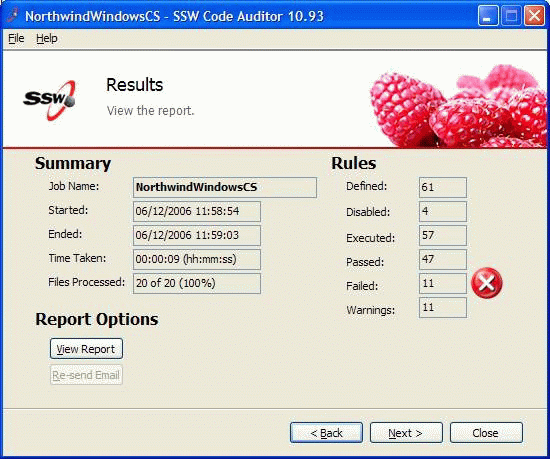Proceed with the Next button

tap(406, 433)
